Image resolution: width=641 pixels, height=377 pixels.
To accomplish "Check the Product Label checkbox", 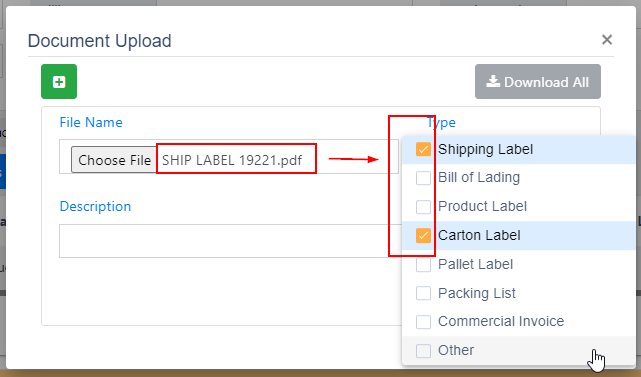I will pyautogui.click(x=423, y=206).
